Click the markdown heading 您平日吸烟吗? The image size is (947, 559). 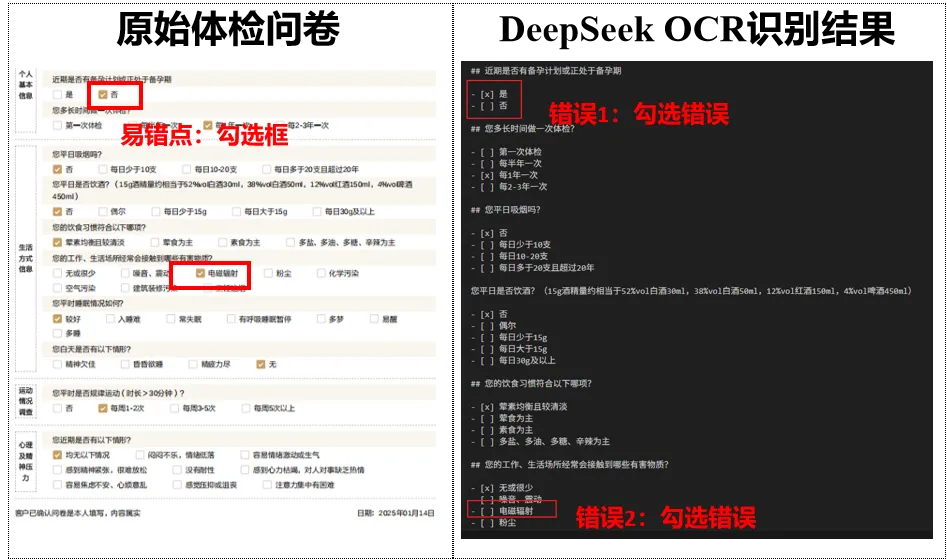coord(512,210)
